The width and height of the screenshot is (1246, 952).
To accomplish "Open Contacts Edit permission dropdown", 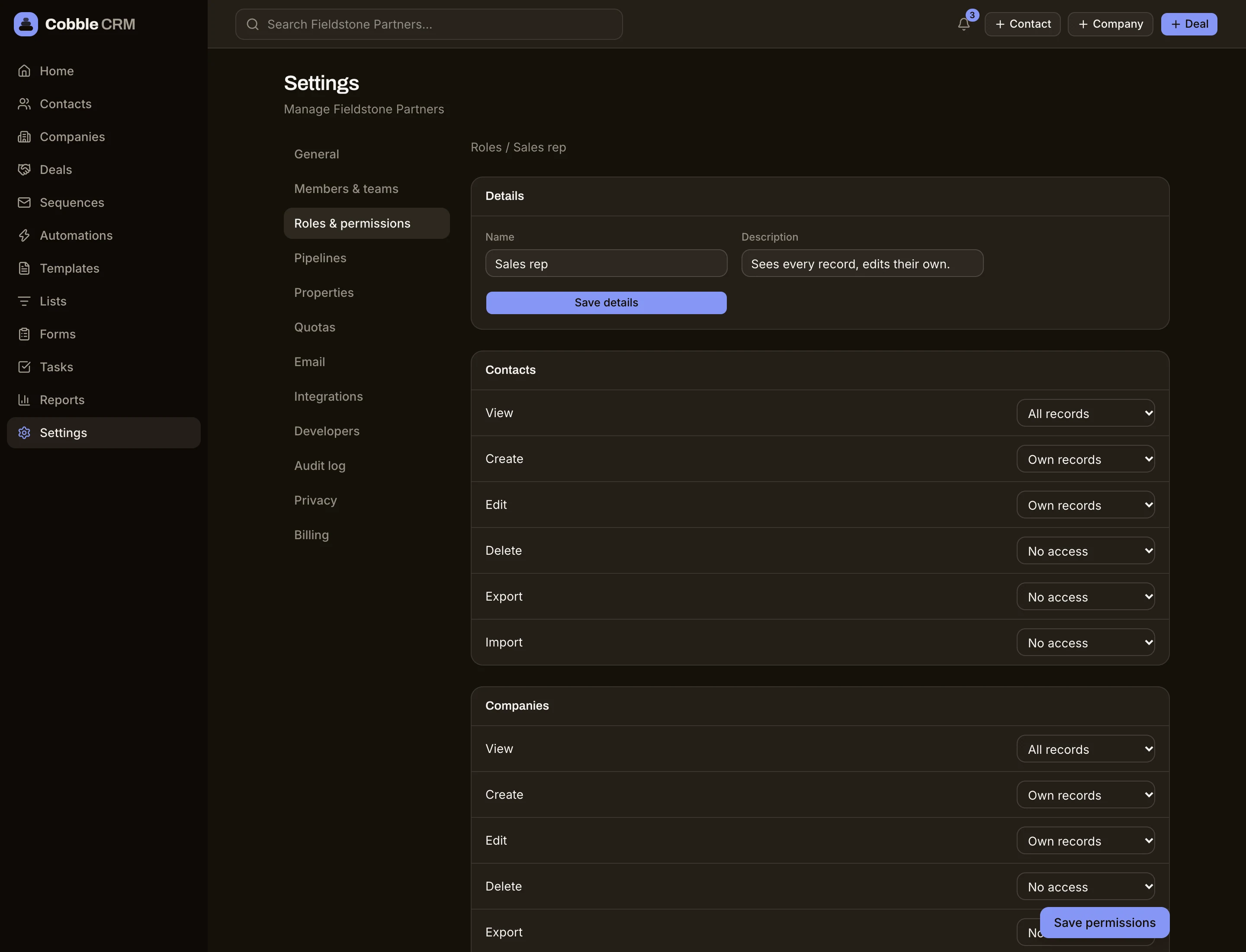I will point(1085,505).
